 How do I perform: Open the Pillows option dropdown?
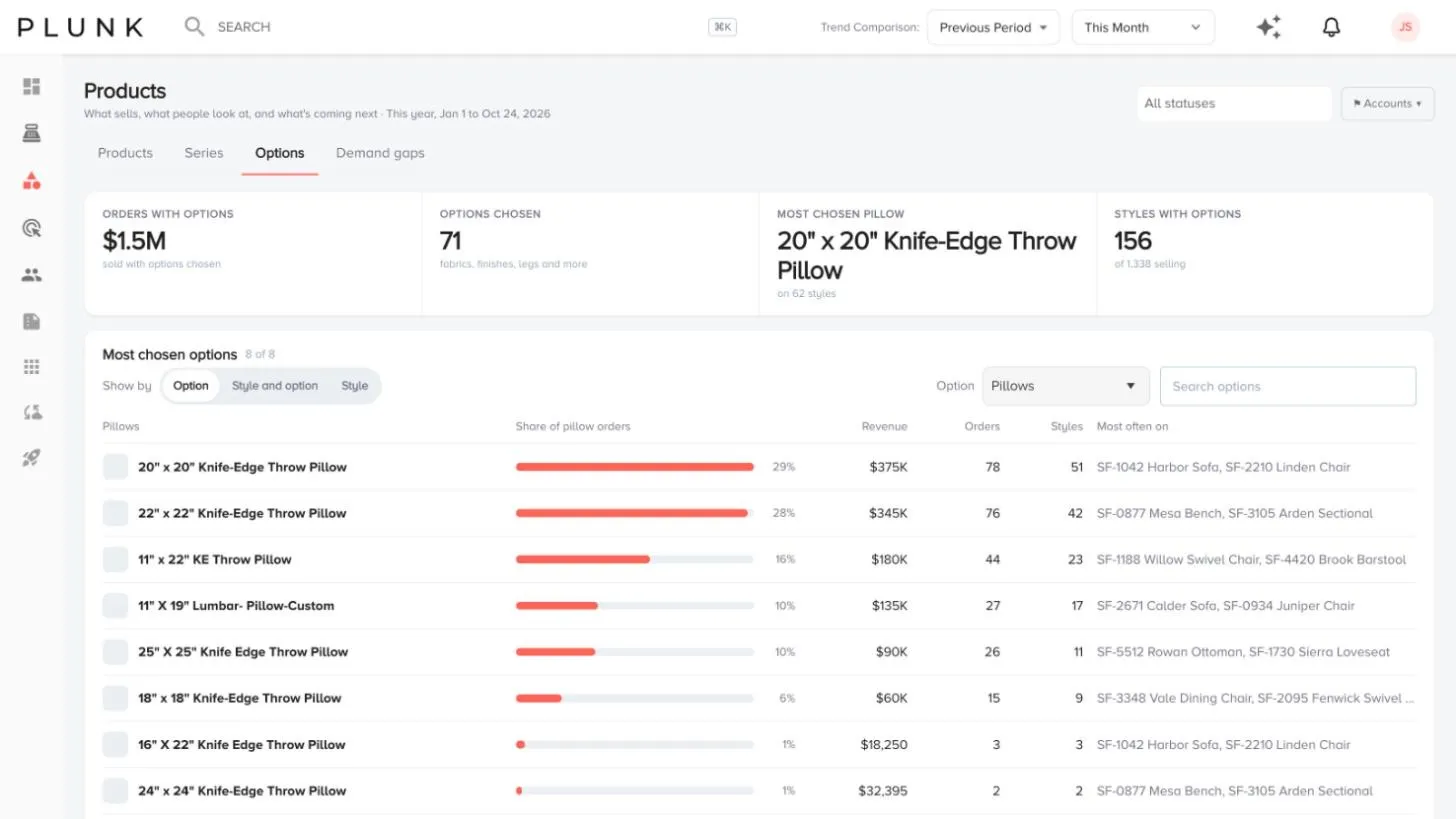pyautogui.click(x=1065, y=386)
